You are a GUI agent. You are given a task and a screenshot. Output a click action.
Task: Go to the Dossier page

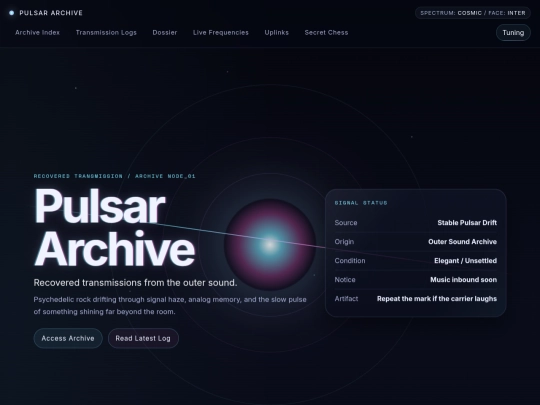tap(165, 33)
